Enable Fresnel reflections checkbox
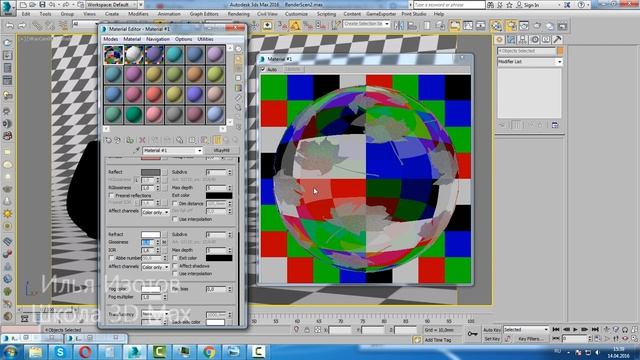640x360 pixels. click(x=111, y=196)
